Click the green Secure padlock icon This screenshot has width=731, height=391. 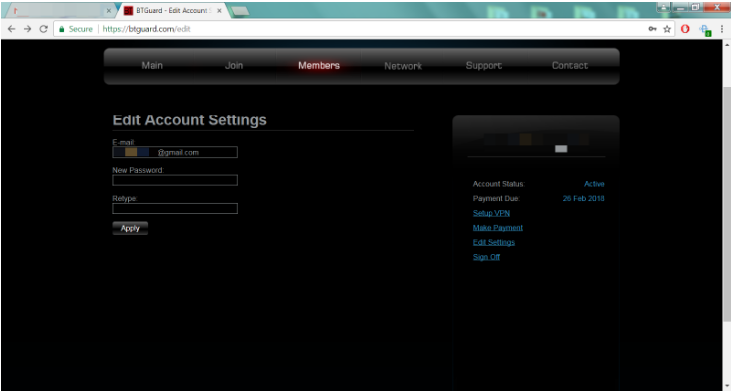(61, 29)
